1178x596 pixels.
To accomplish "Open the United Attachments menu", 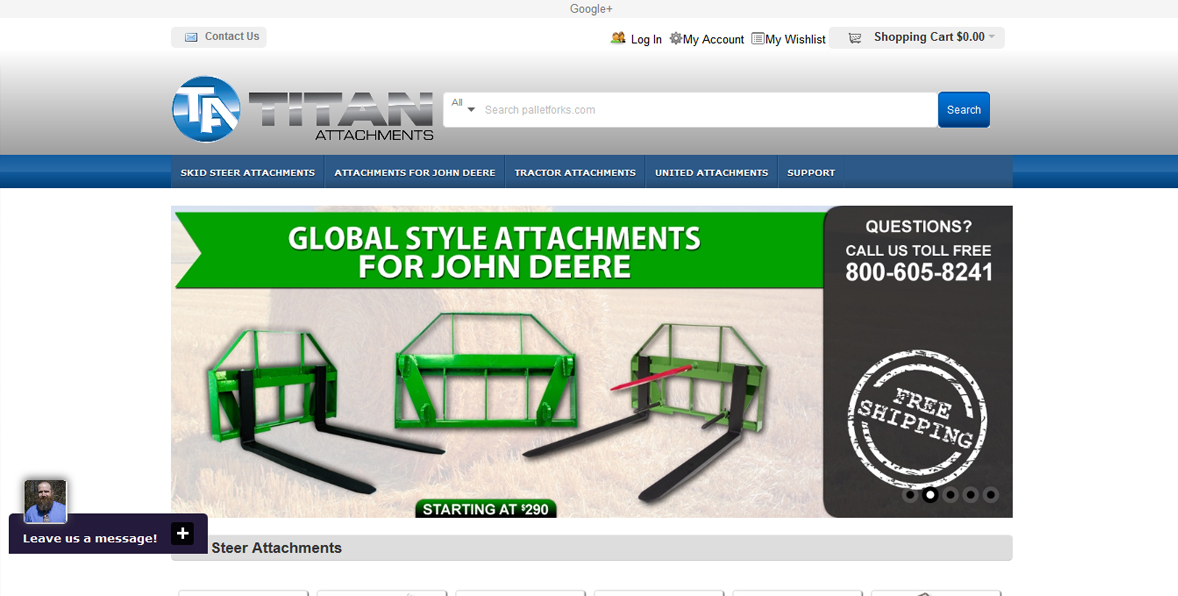I will 711,172.
